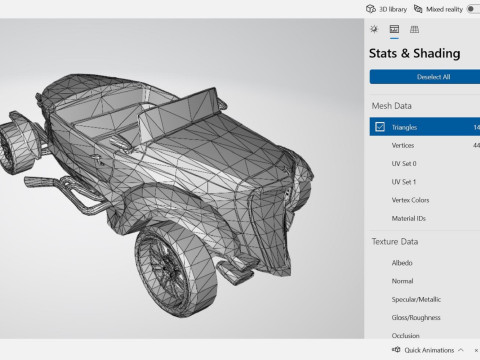
Task: Open the 3D library
Action: (386, 9)
